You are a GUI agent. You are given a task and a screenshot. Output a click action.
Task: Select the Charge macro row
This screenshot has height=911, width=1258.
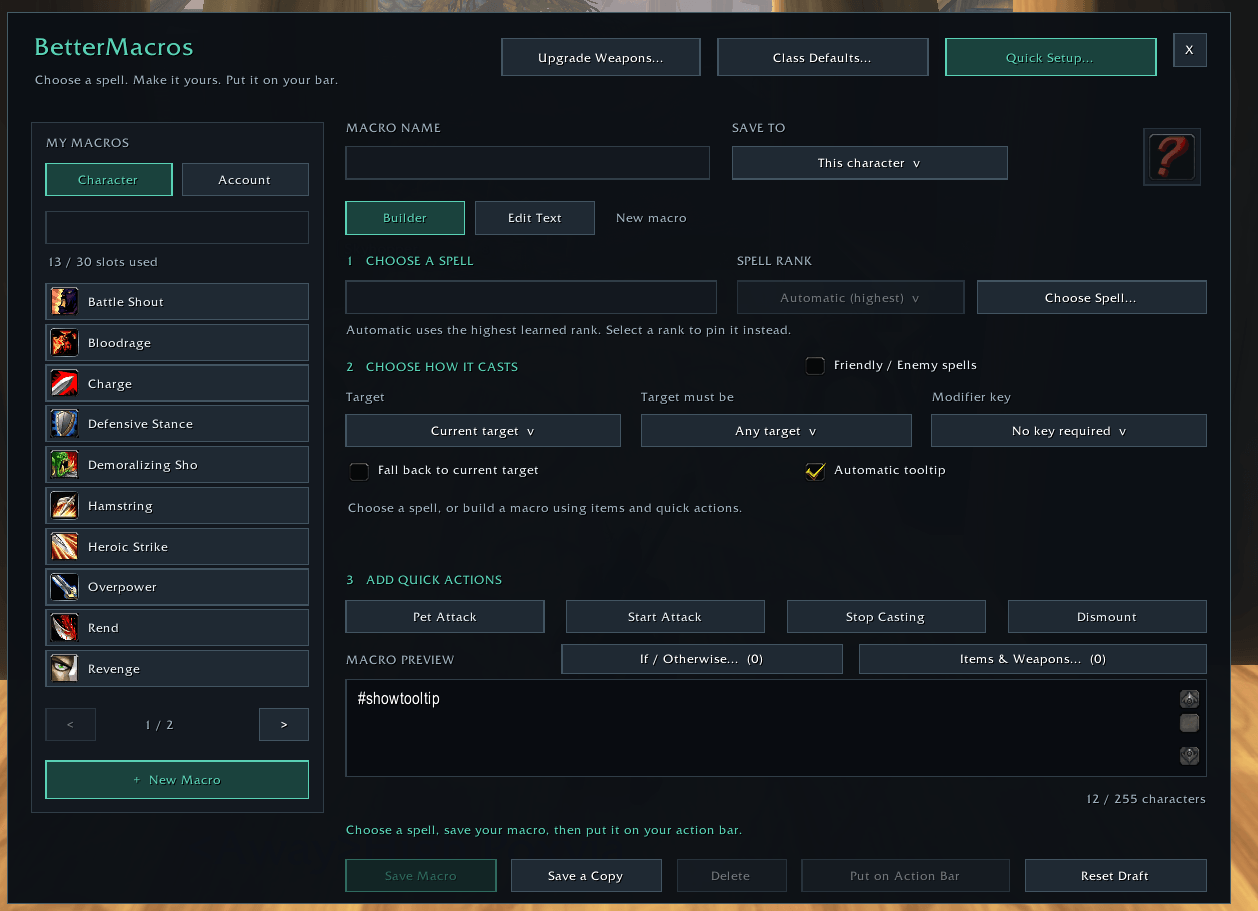coord(177,383)
